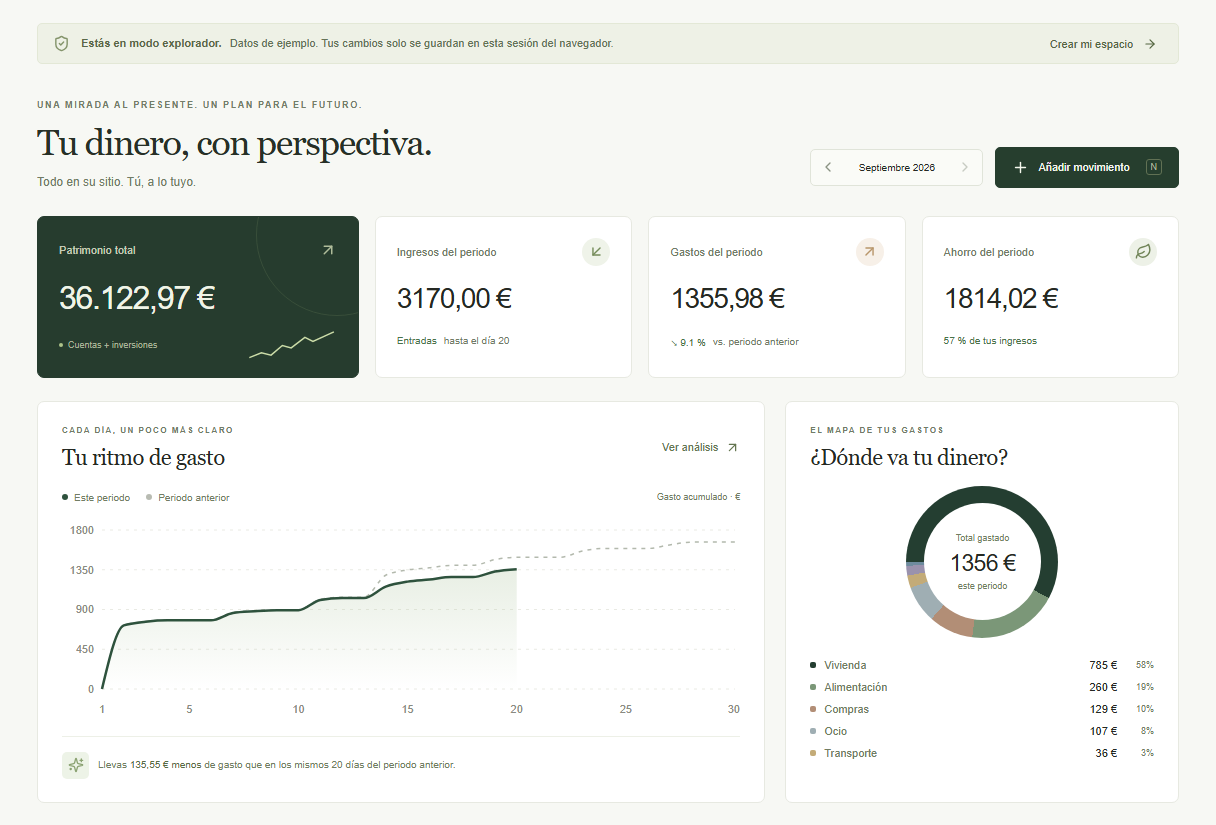This screenshot has width=1216, height=825.
Task: Click the "Tu ritmo de gasto" heading
Action: click(x=143, y=458)
